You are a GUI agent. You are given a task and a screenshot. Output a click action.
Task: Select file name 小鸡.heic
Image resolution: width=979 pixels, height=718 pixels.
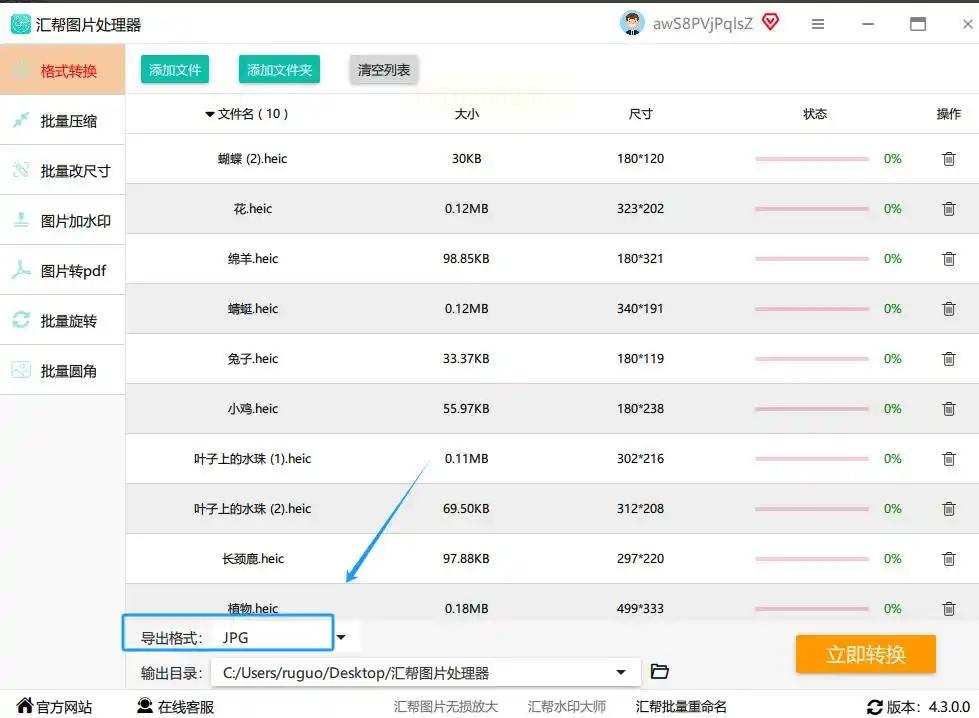[x=252, y=408]
